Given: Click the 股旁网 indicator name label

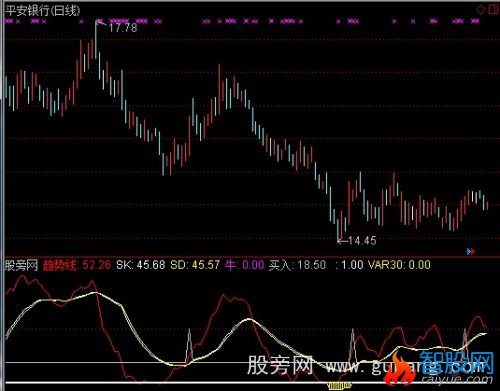Looking at the screenshot, I should click(x=22, y=265).
